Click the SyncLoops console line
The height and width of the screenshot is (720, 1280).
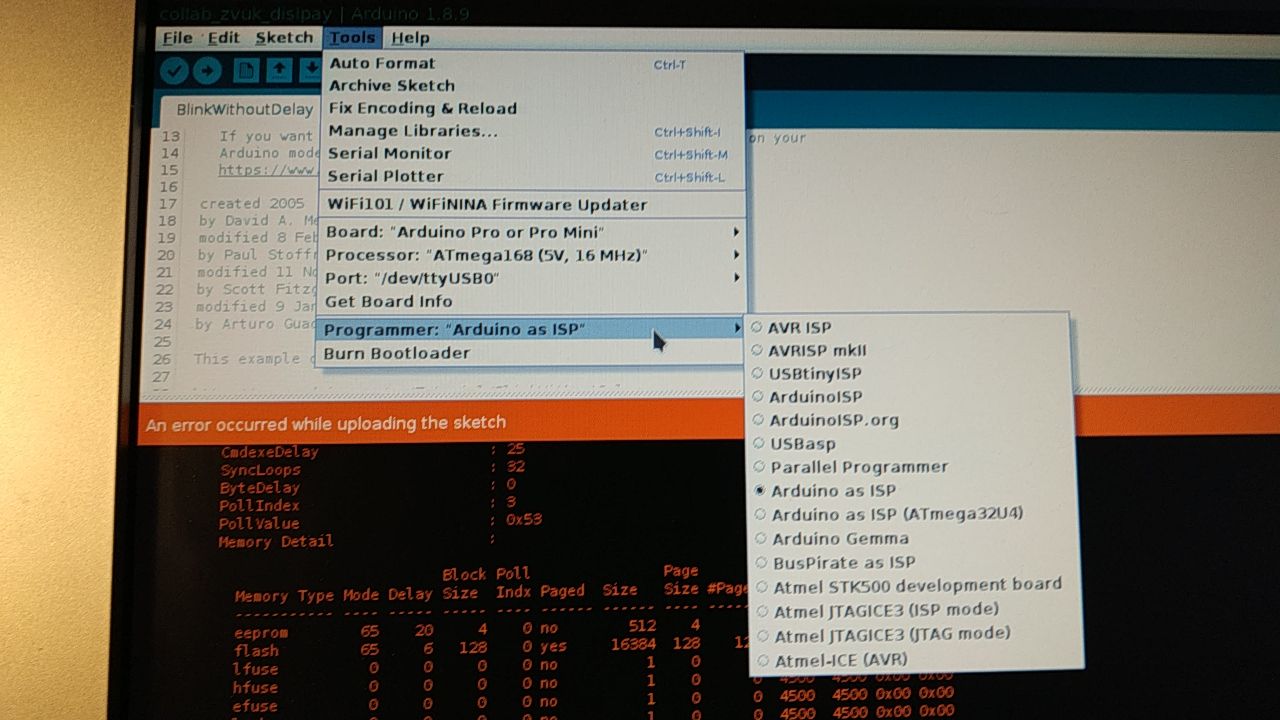372,469
